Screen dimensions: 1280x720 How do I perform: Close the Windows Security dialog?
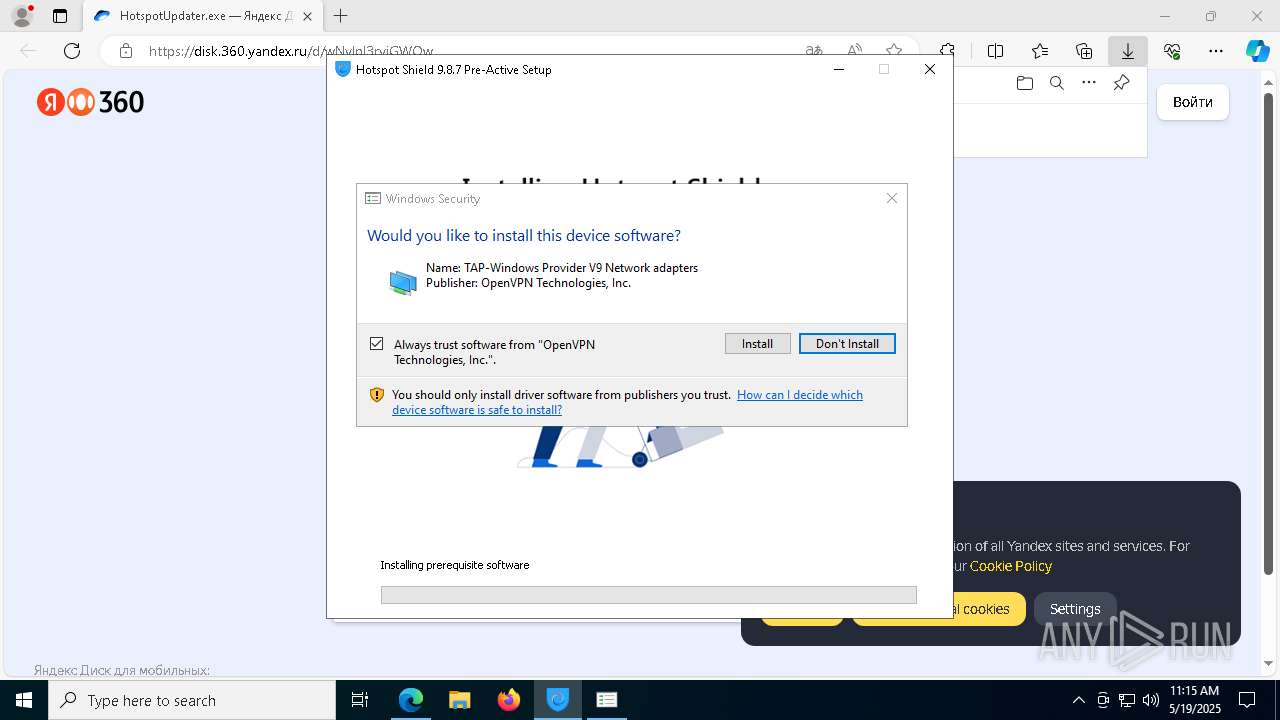tap(892, 198)
